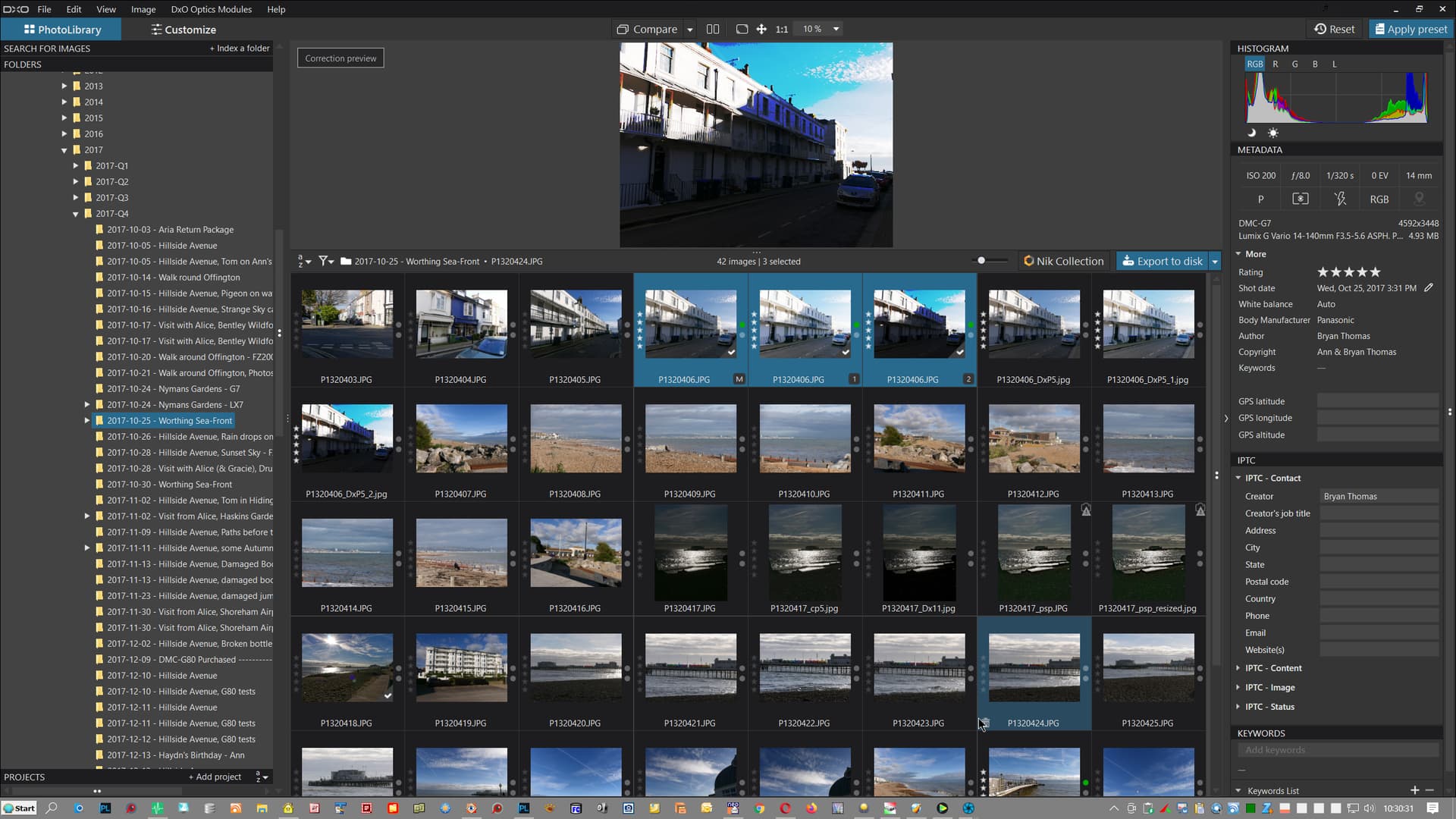Open the filter icon above the filmstrip
The width and height of the screenshot is (1456, 819).
[x=324, y=261]
